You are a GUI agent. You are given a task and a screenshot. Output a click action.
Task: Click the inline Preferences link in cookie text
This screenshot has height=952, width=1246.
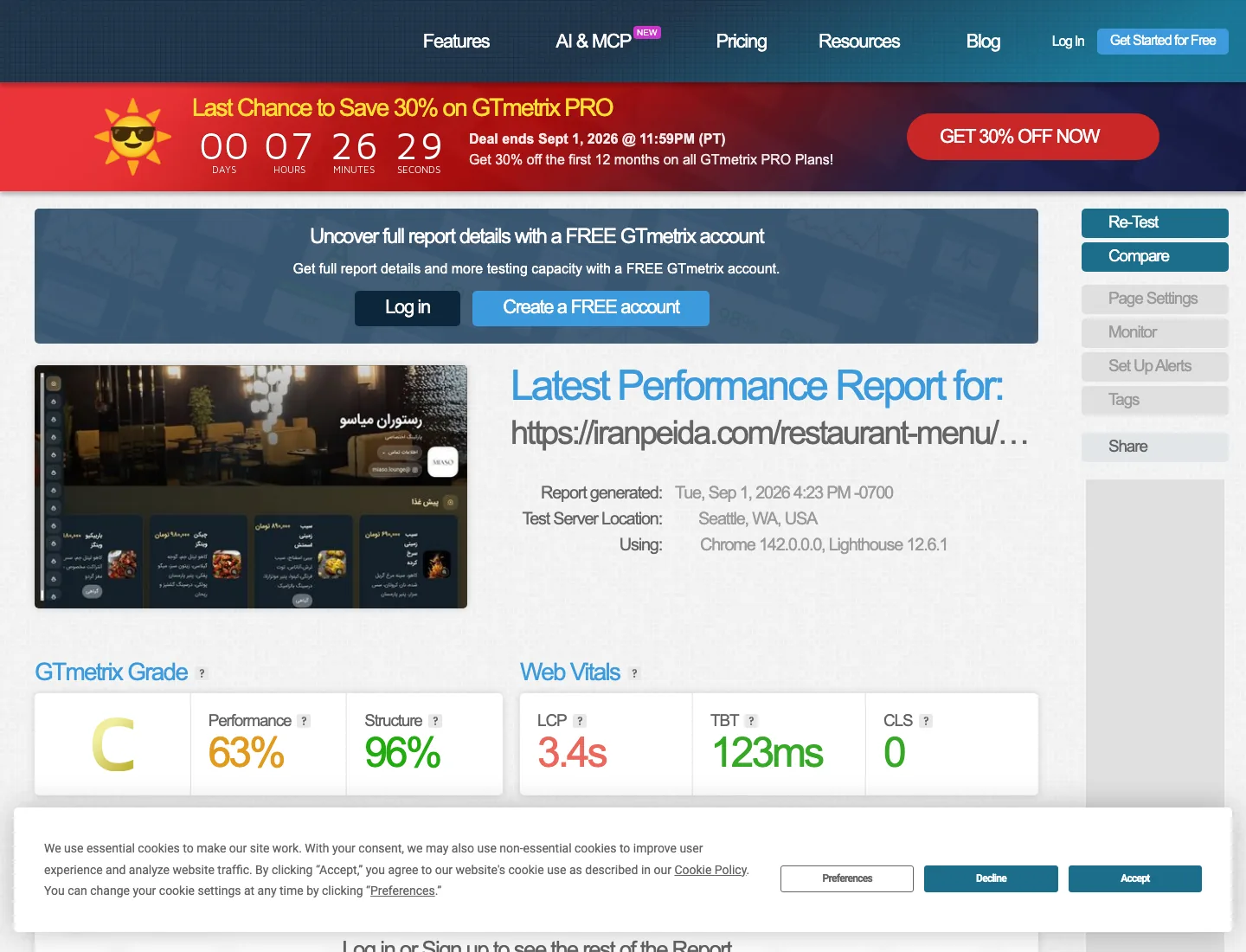pos(402,891)
